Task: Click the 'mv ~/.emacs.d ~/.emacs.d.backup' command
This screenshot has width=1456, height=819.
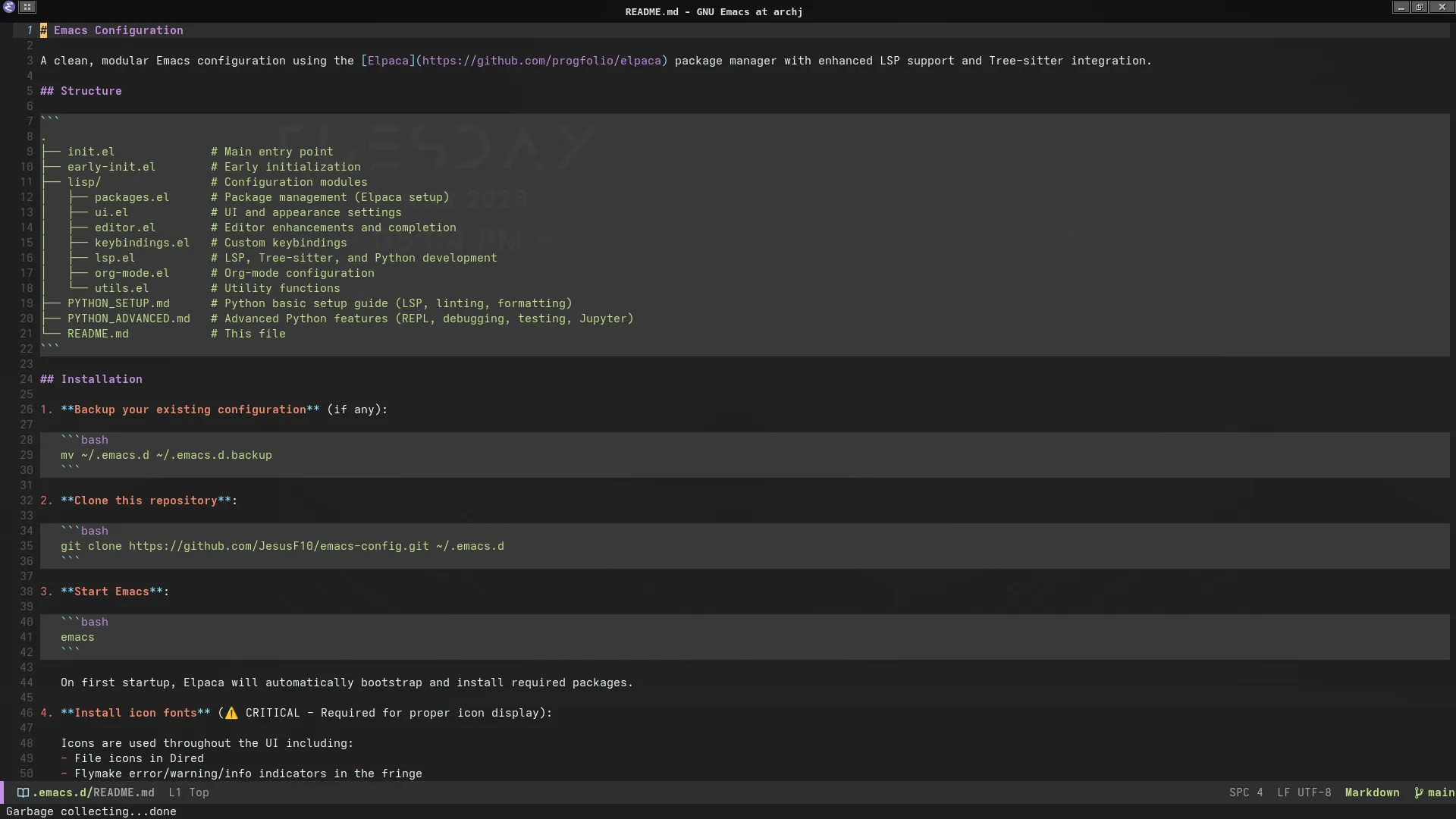Action: point(166,455)
